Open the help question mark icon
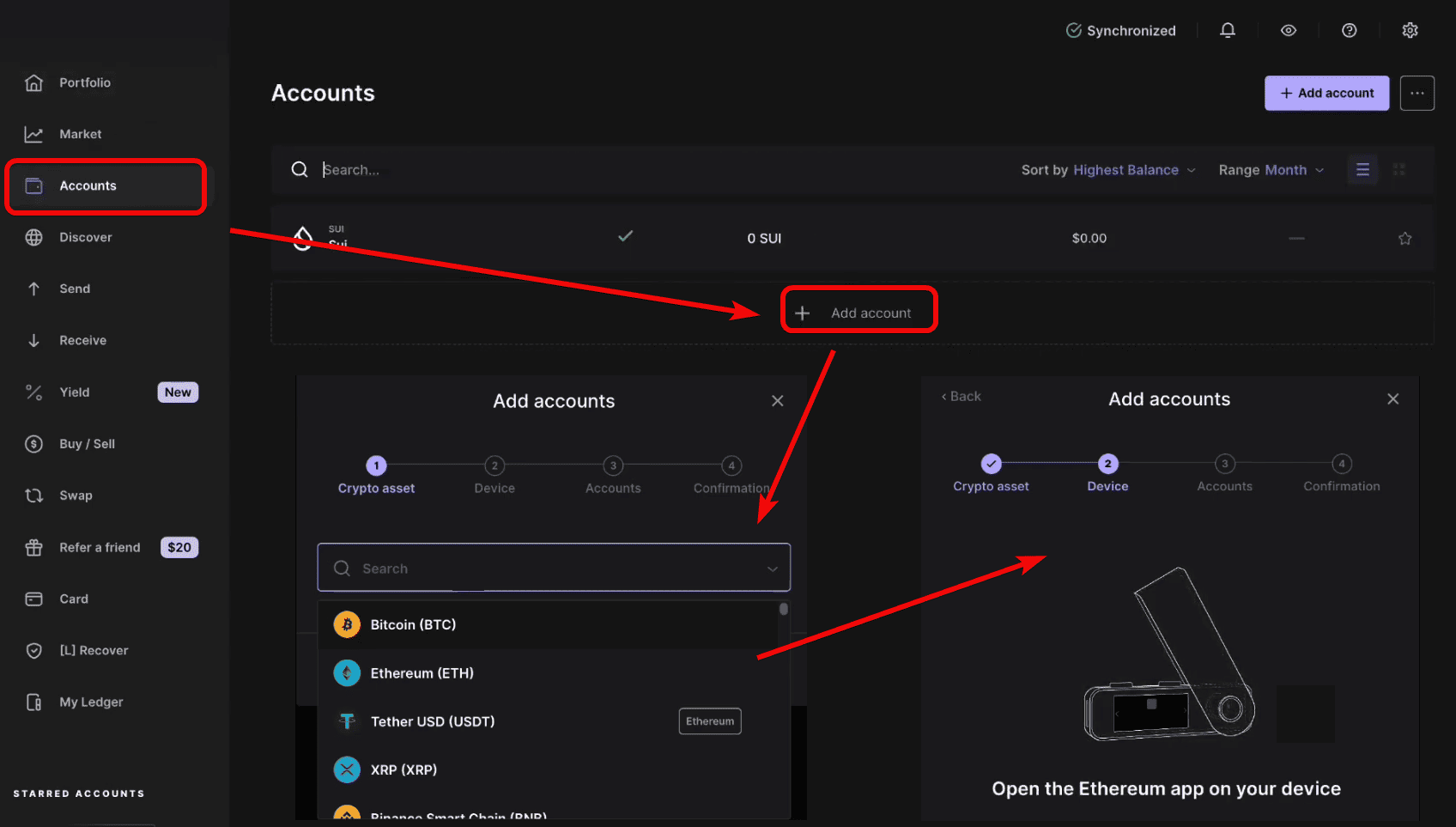 coord(1350,30)
